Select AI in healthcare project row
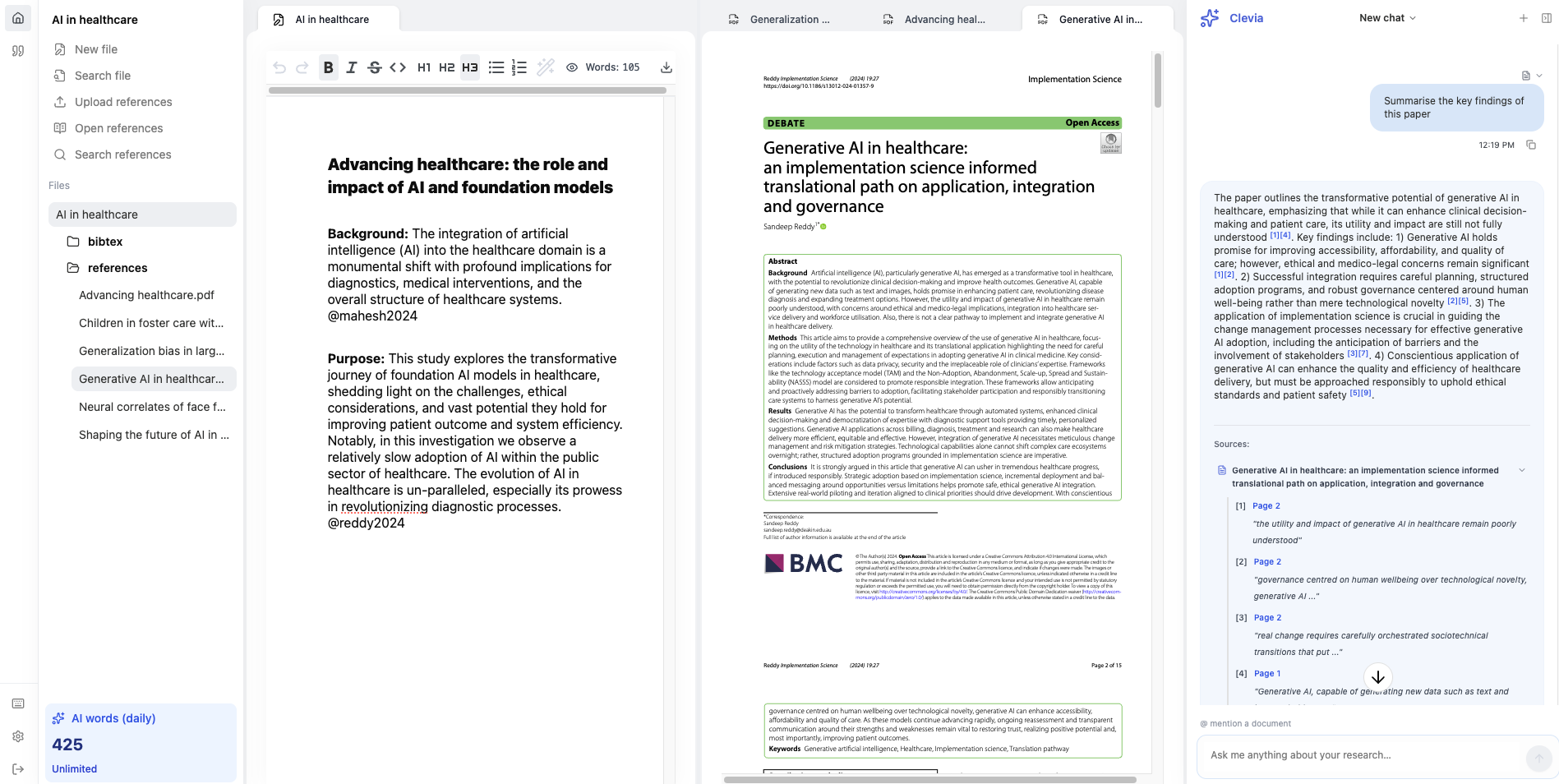1559x784 pixels. pos(142,214)
